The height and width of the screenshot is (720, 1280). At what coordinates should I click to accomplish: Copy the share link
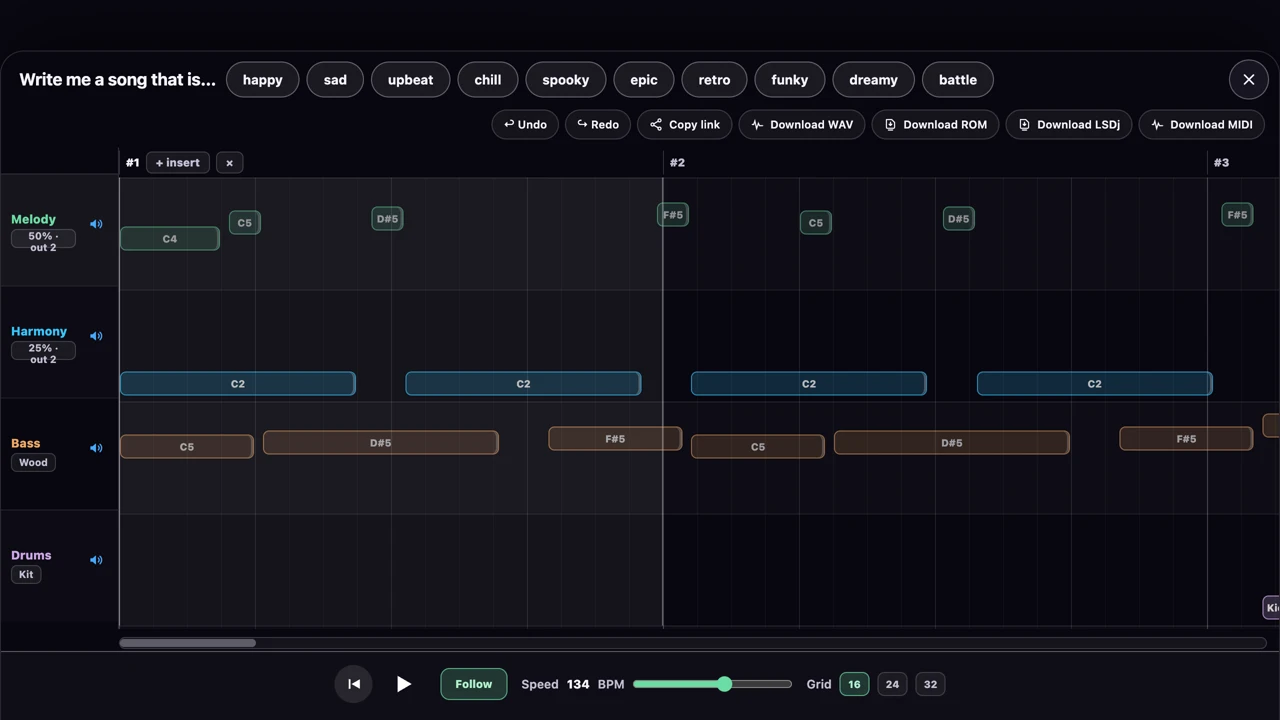685,125
